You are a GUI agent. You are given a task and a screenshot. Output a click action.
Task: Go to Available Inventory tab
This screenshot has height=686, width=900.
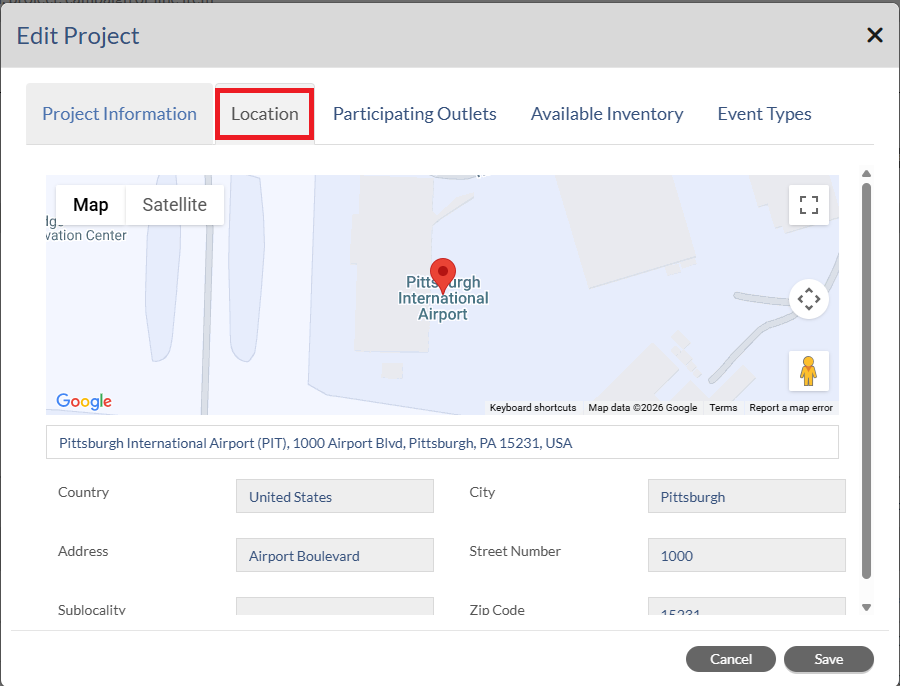tap(607, 114)
